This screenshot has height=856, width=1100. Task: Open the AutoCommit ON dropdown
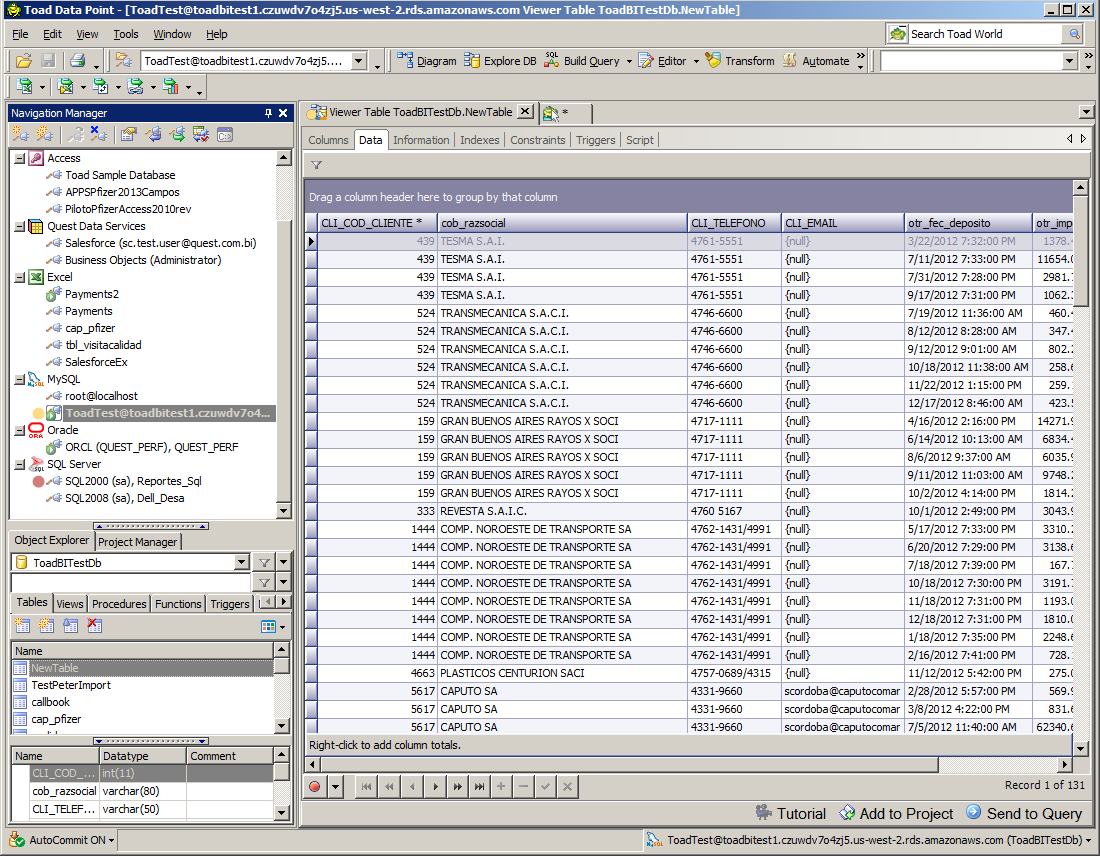pyautogui.click(x=112, y=840)
